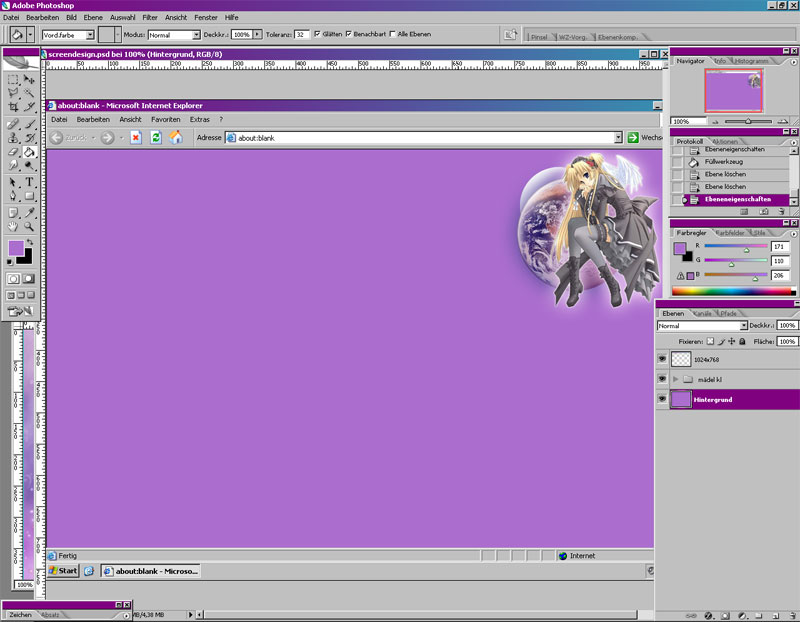This screenshot has width=800, height=622.
Task: Hide the mädel kl layer group
Action: [662, 379]
